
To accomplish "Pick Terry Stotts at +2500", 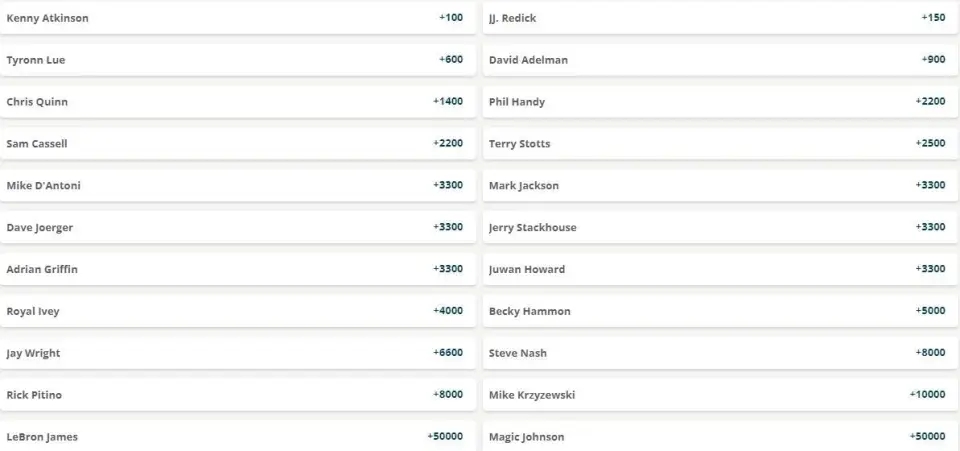I will coord(720,144).
